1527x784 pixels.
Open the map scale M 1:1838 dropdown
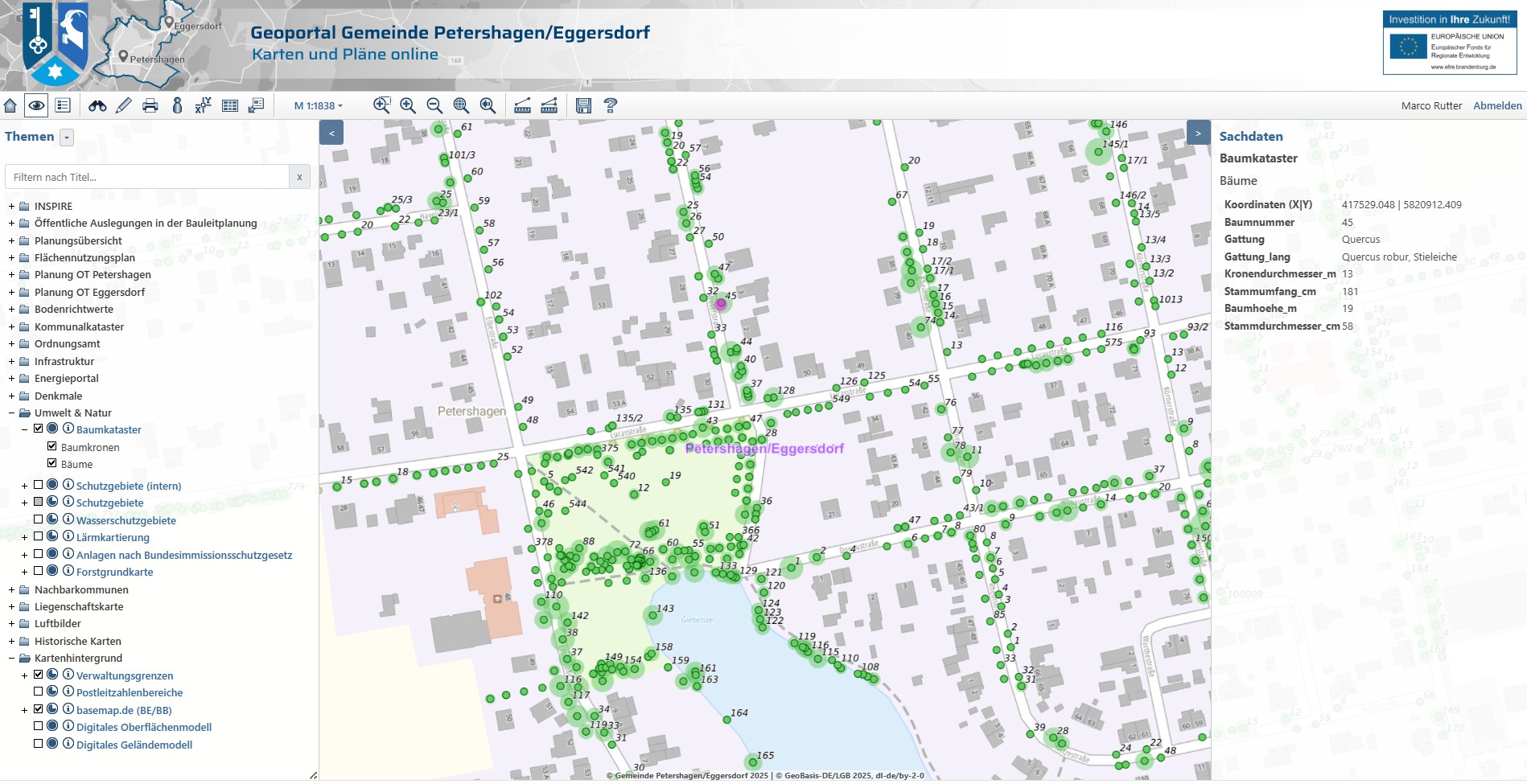319,106
